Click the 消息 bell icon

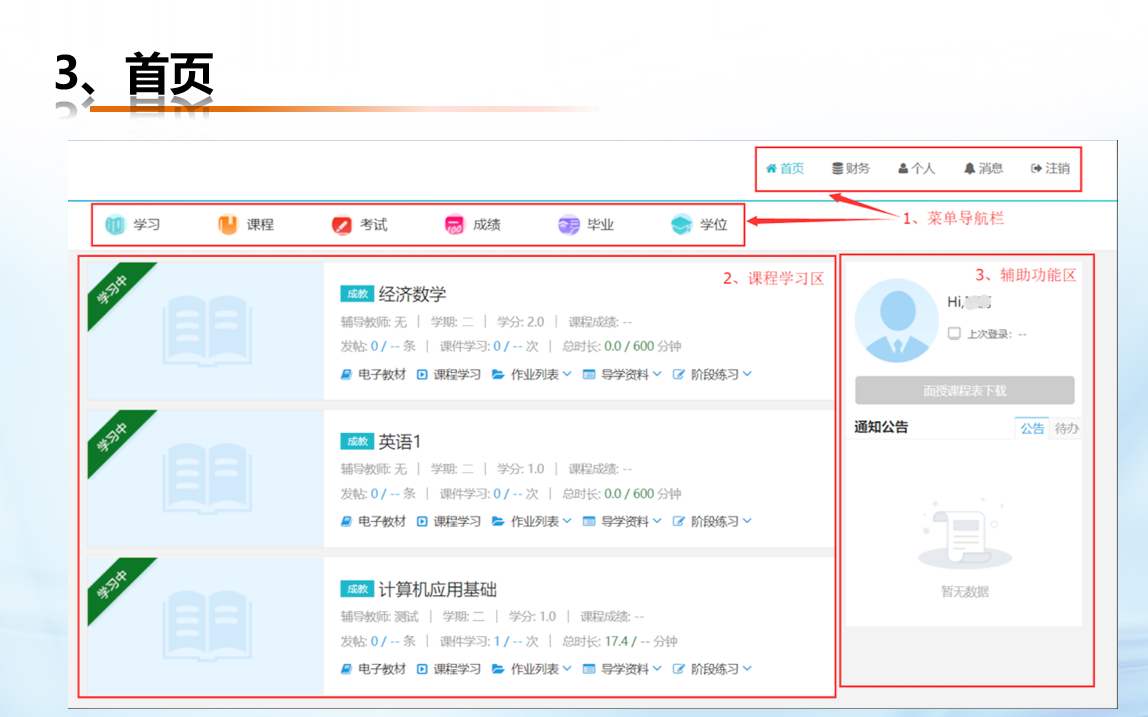click(x=969, y=169)
